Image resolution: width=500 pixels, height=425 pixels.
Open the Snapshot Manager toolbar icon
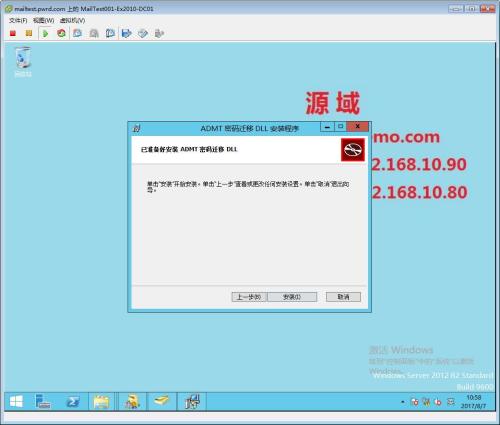coord(110,33)
